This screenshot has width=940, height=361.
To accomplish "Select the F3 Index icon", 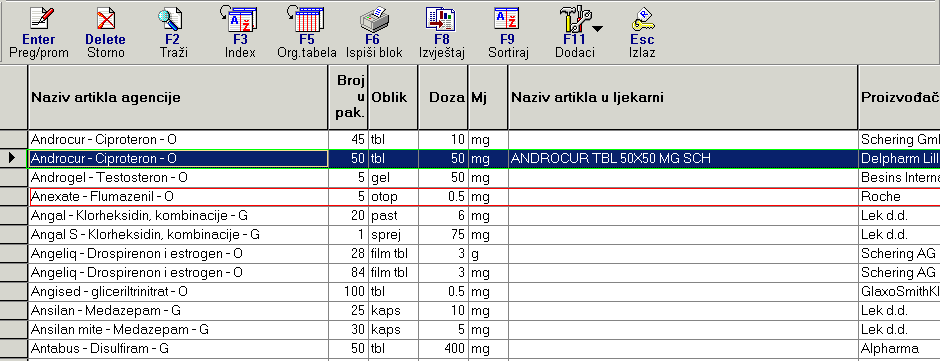I will click(240, 19).
